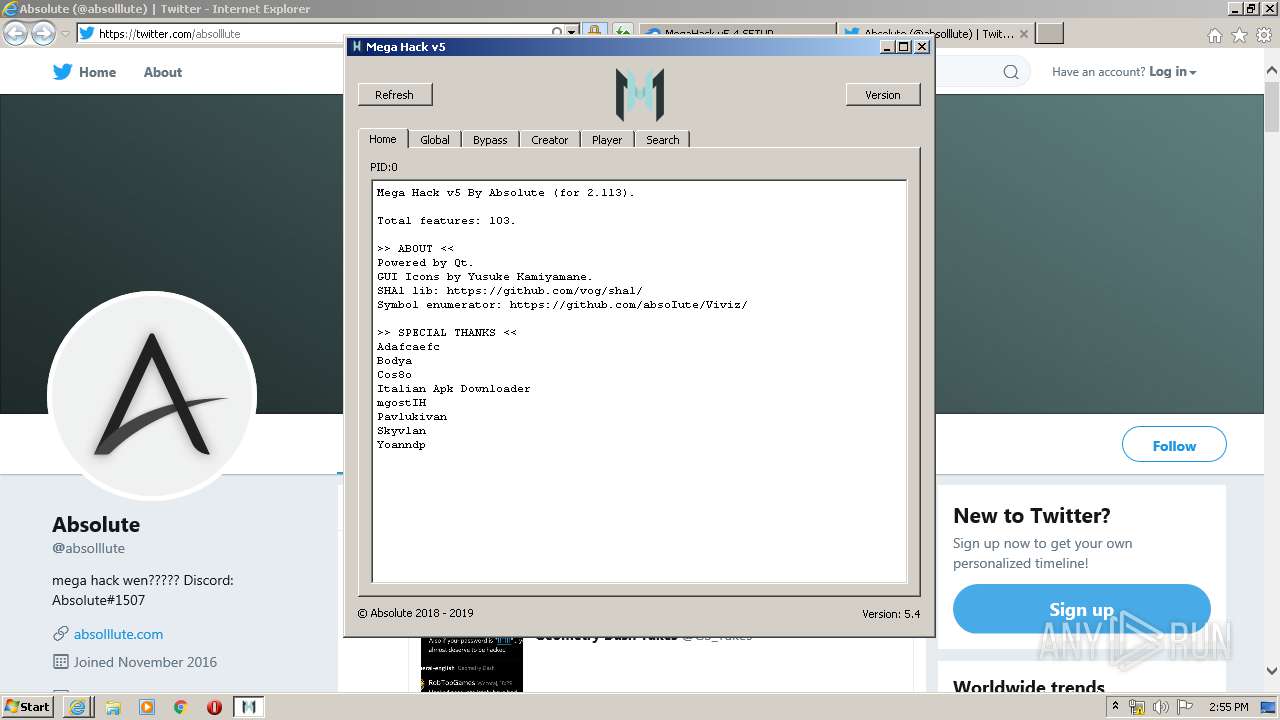Image resolution: width=1280 pixels, height=720 pixels.
Task: Click the tweet thumbnail image below the dialog
Action: [472, 664]
